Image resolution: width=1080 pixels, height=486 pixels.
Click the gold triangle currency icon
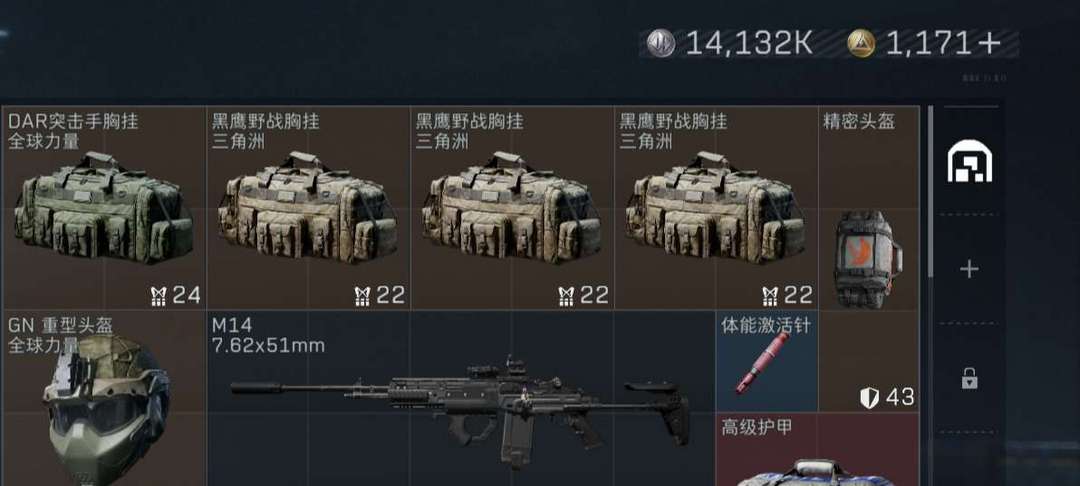point(861,43)
